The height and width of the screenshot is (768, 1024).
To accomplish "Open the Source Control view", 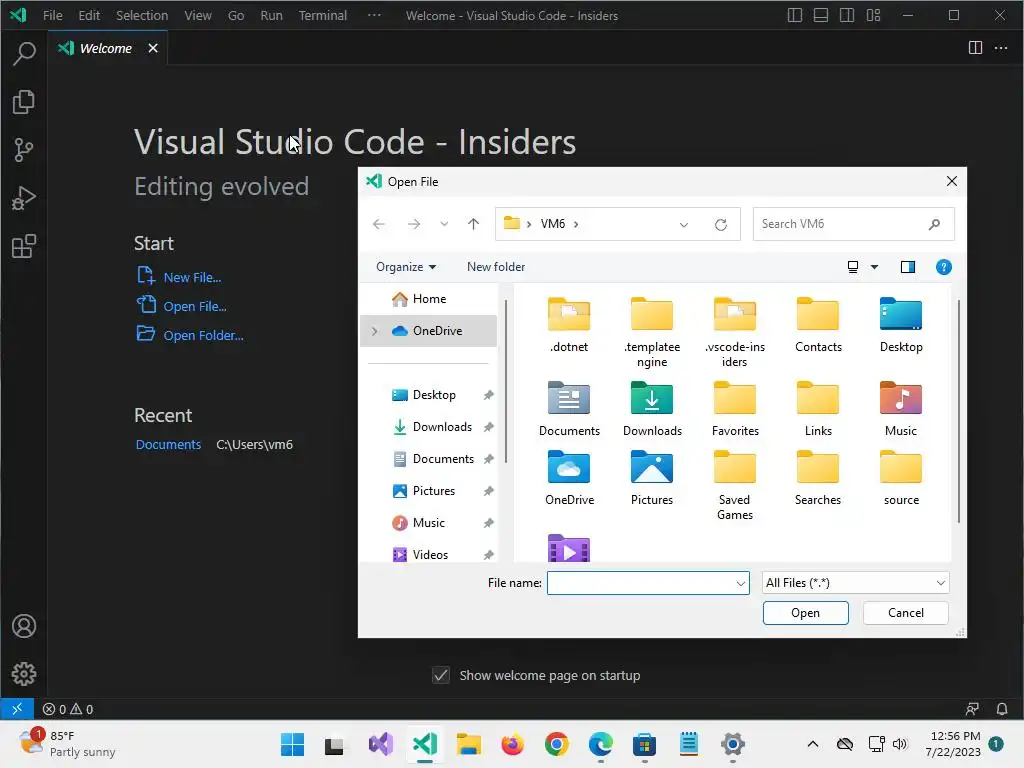I will pos(24,150).
